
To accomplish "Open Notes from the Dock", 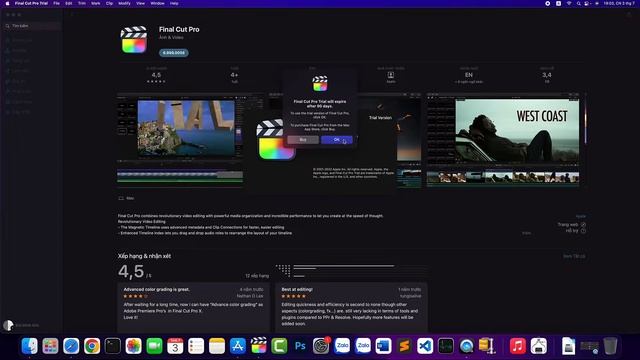I will pos(217,346).
